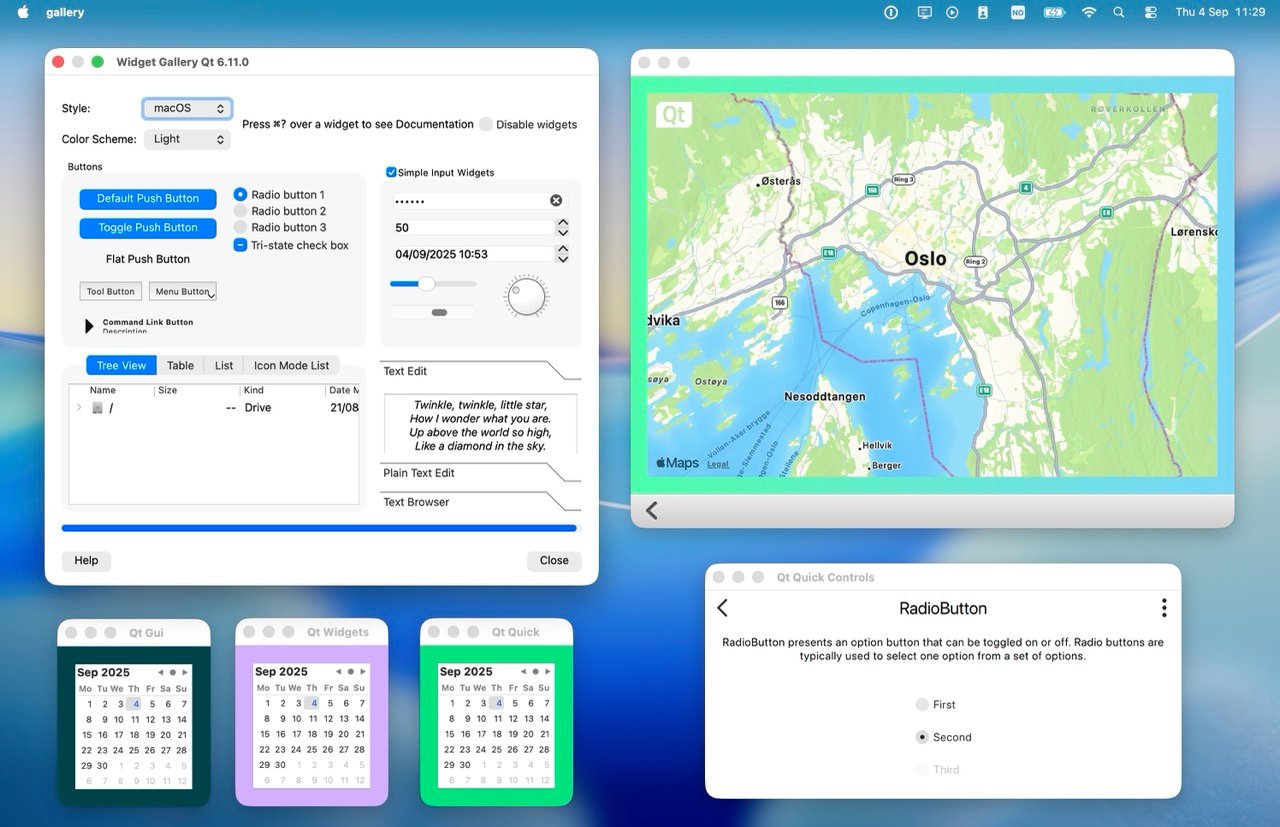This screenshot has height=827, width=1280.
Task: Toggle the Tri-state check box
Action: [x=239, y=245]
